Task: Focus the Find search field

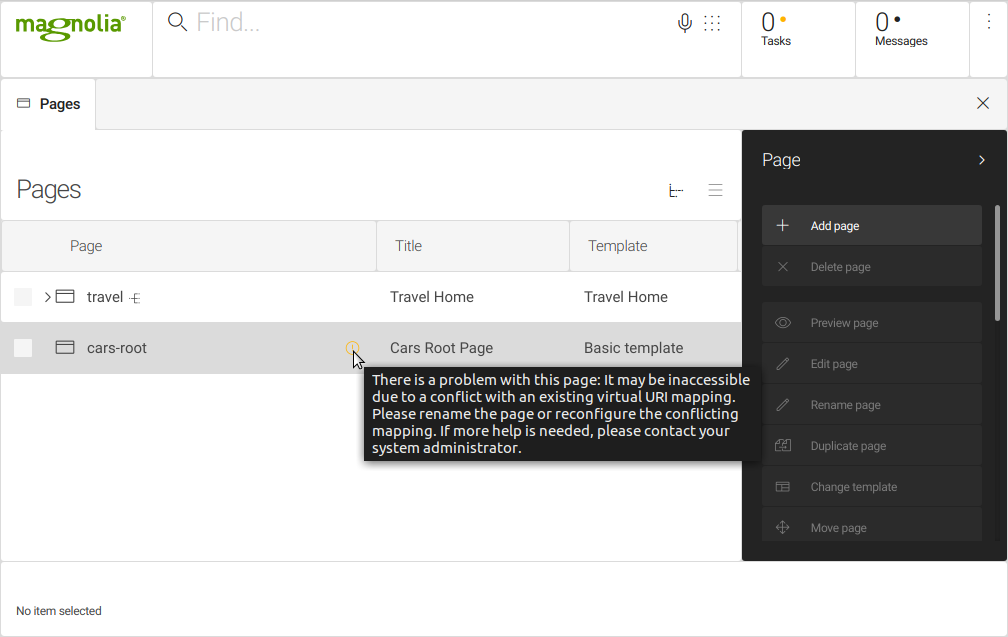Action: point(431,23)
